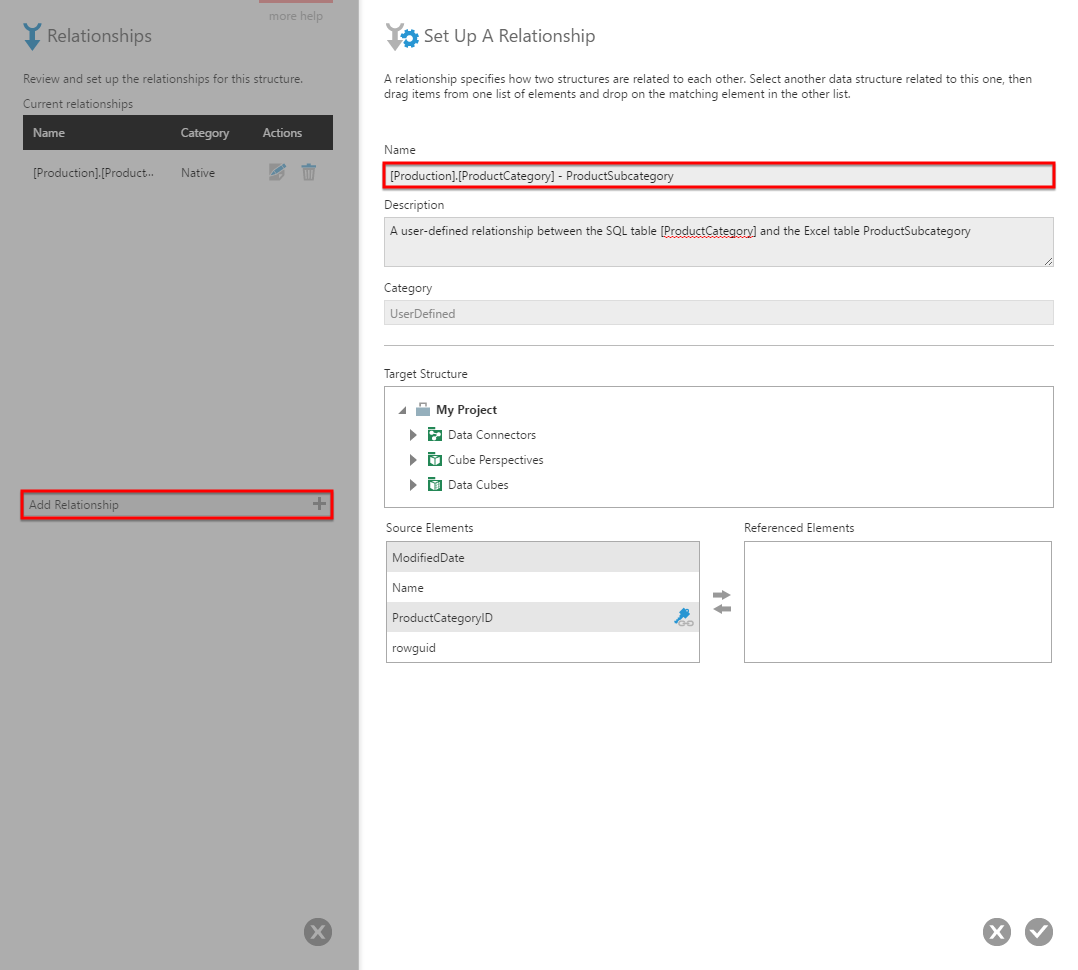Select rowguid in Source Elements
This screenshot has height=970, width=1078.
542,648
